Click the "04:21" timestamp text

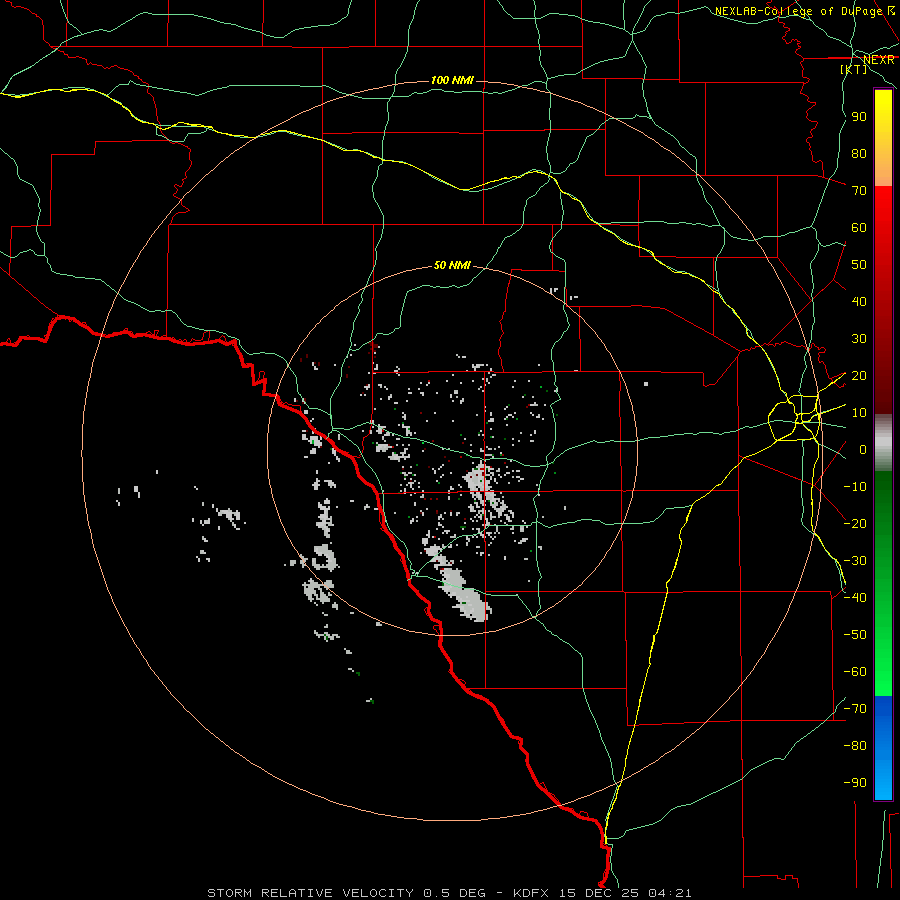[669, 893]
